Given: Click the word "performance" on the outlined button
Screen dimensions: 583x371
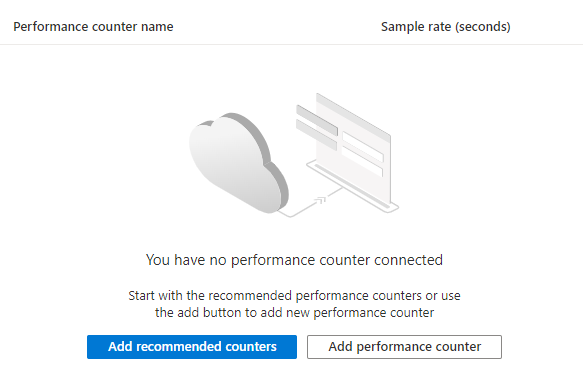Looking at the screenshot, I should point(394,347).
